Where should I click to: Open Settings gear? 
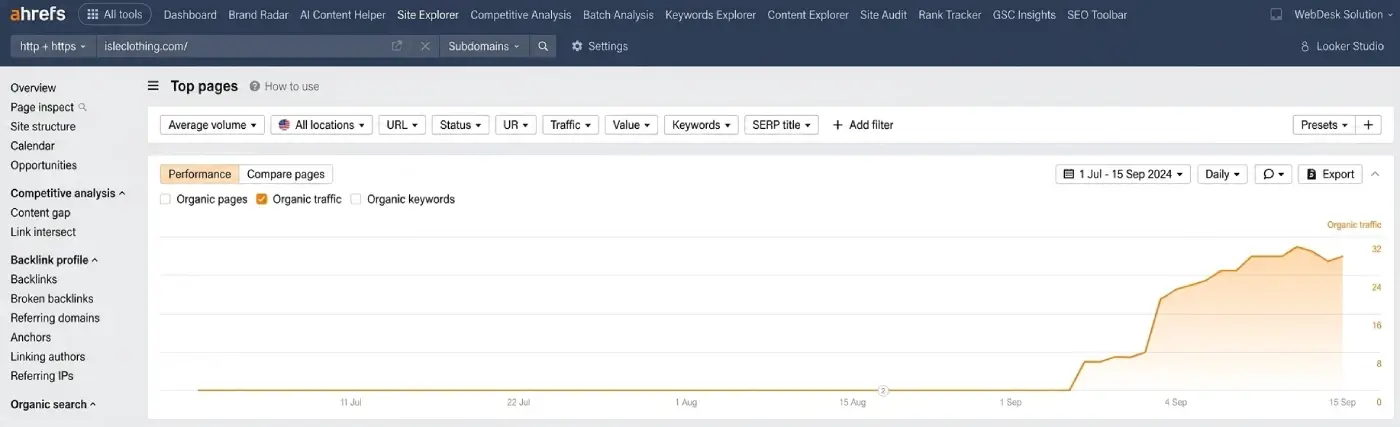point(600,46)
